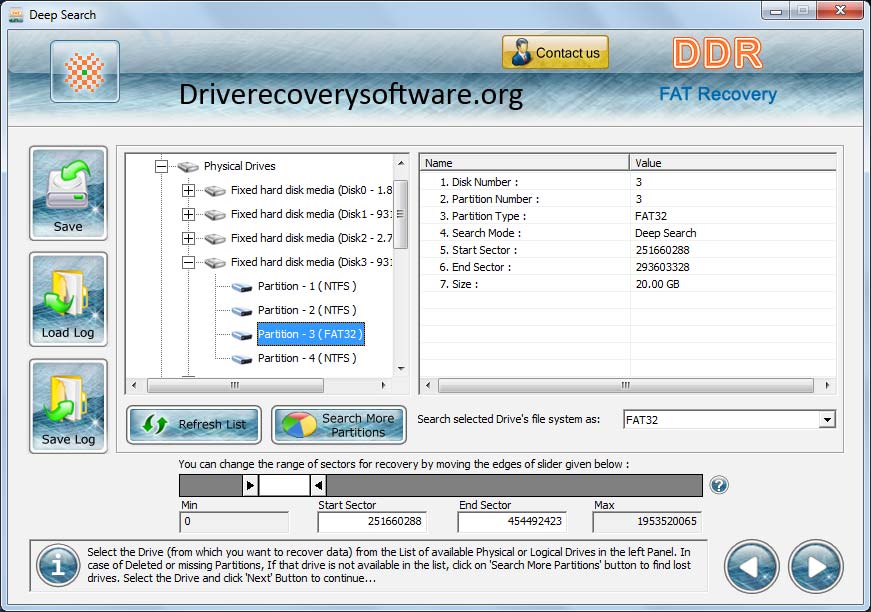Image resolution: width=871 pixels, height=612 pixels.
Task: Open the file system FAT32 dropdown
Action: click(827, 420)
